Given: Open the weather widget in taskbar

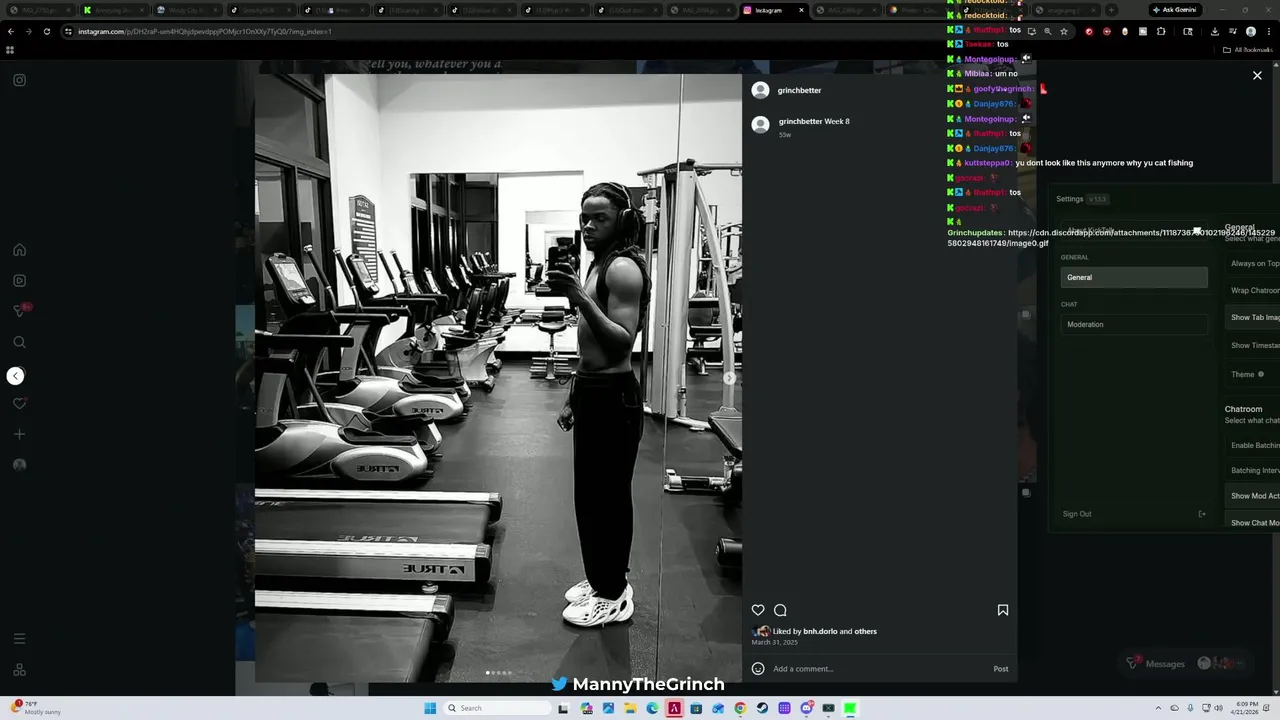Looking at the screenshot, I should [x=37, y=708].
